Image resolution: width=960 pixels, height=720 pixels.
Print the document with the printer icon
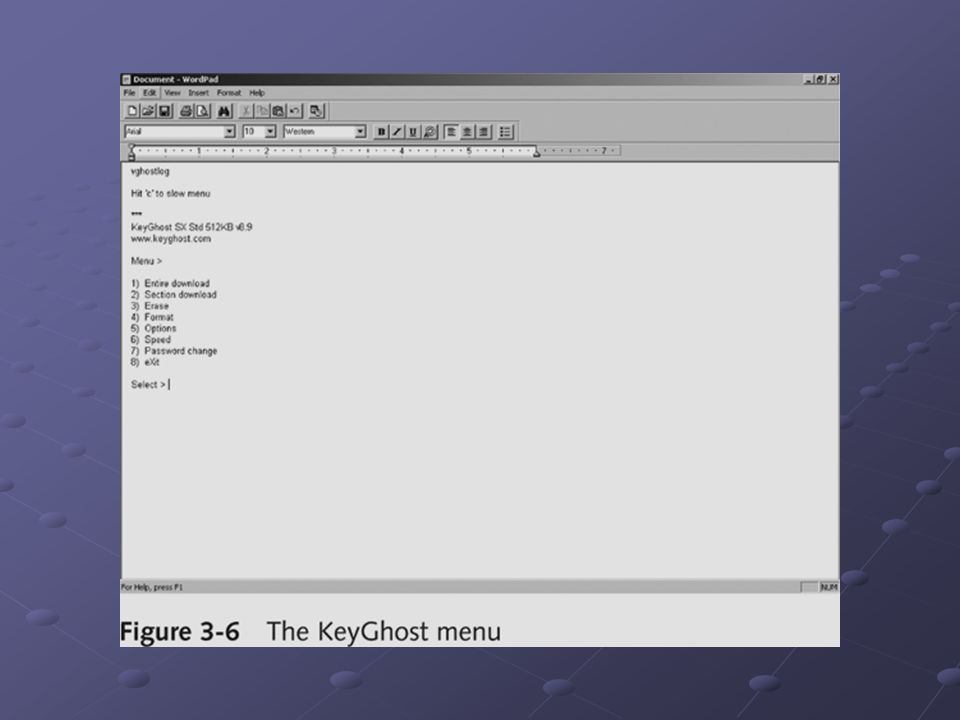pos(186,111)
